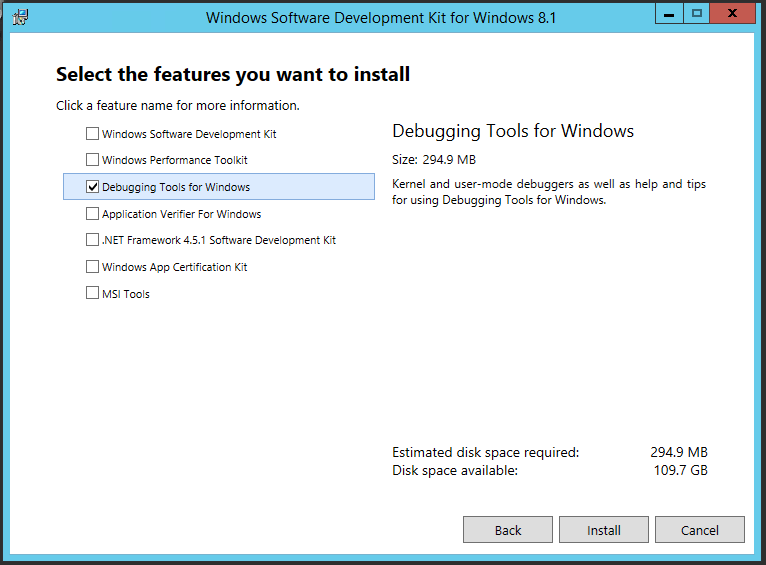Check the .NET Framework 4.5.1 SDK checkbox
The width and height of the screenshot is (766, 565).
coord(92,240)
